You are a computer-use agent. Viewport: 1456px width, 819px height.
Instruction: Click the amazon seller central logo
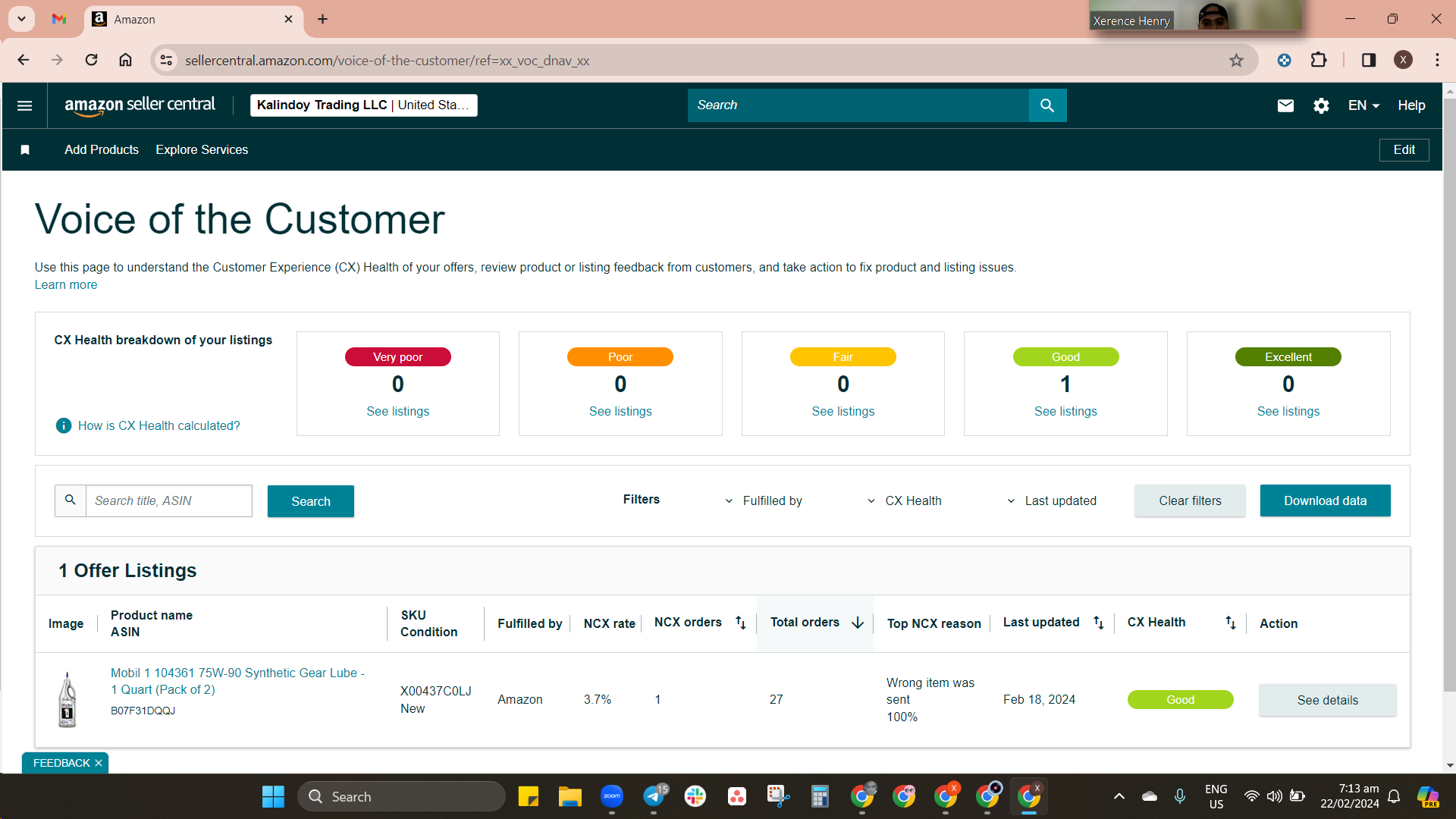tap(140, 105)
